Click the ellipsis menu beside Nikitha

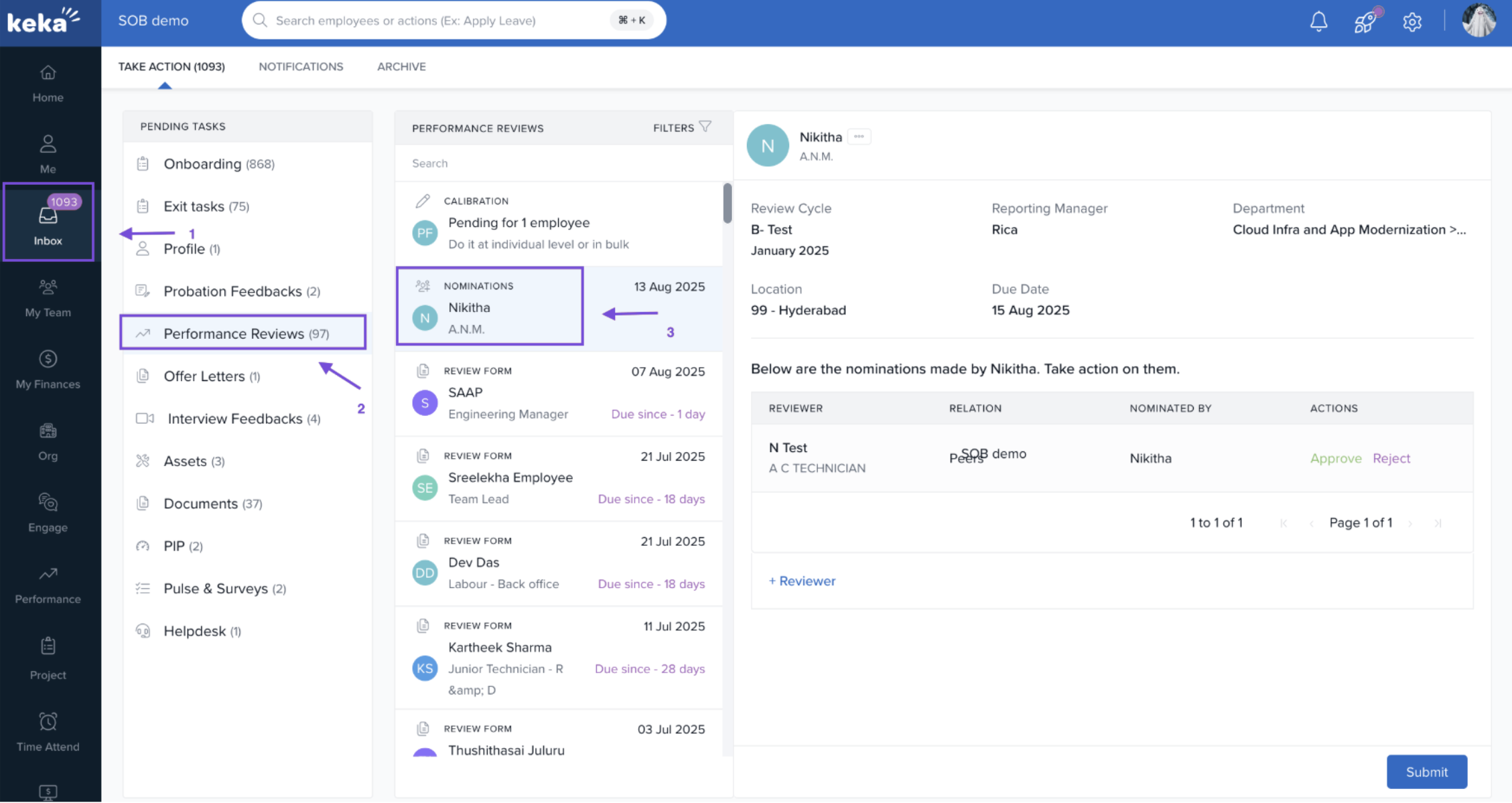(x=859, y=137)
